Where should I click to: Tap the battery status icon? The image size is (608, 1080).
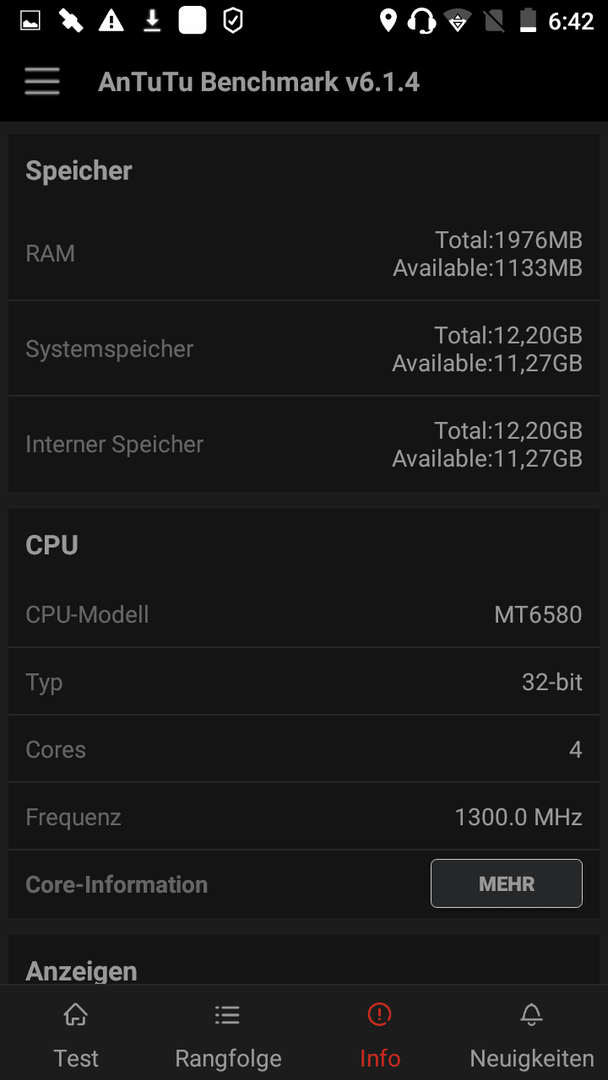pyautogui.click(x=528, y=21)
